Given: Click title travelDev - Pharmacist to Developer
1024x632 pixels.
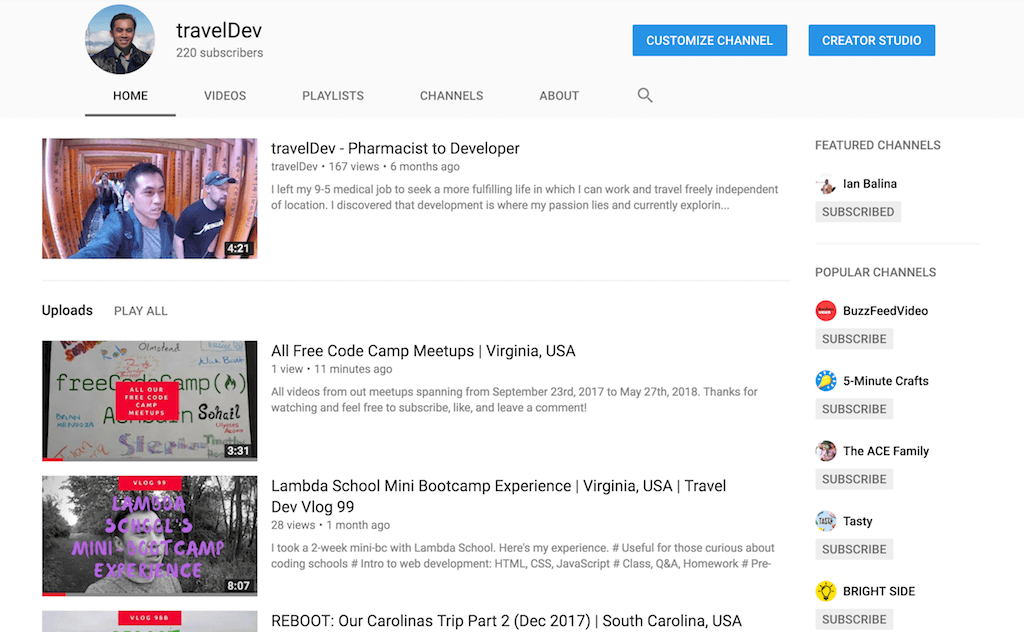Looking at the screenshot, I should pyautogui.click(x=395, y=148).
